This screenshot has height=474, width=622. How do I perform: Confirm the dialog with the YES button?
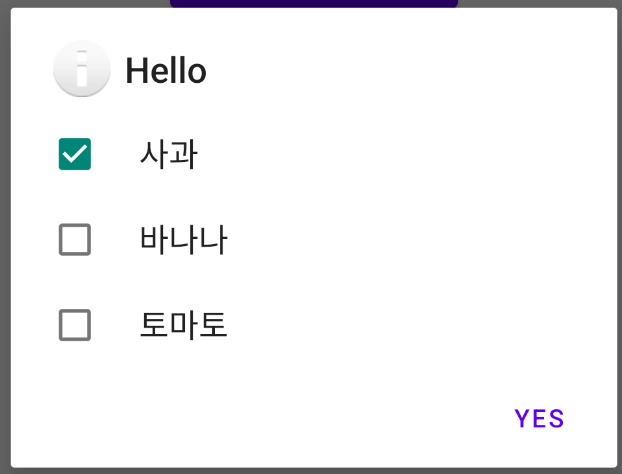(x=539, y=418)
